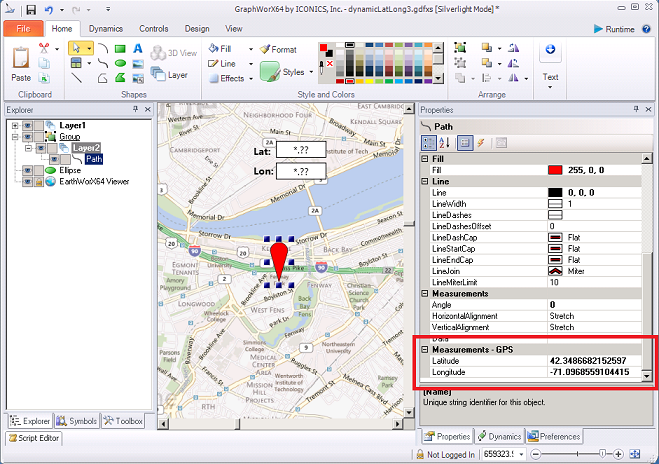Click the Save floppy disk icon
Image resolution: width=659 pixels, height=464 pixels.
point(31,9)
